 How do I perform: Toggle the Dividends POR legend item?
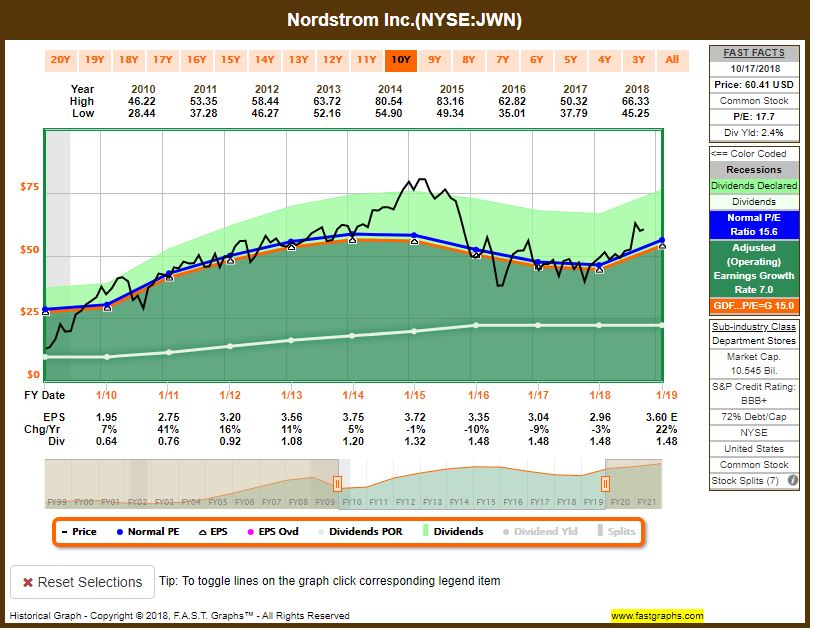360,531
